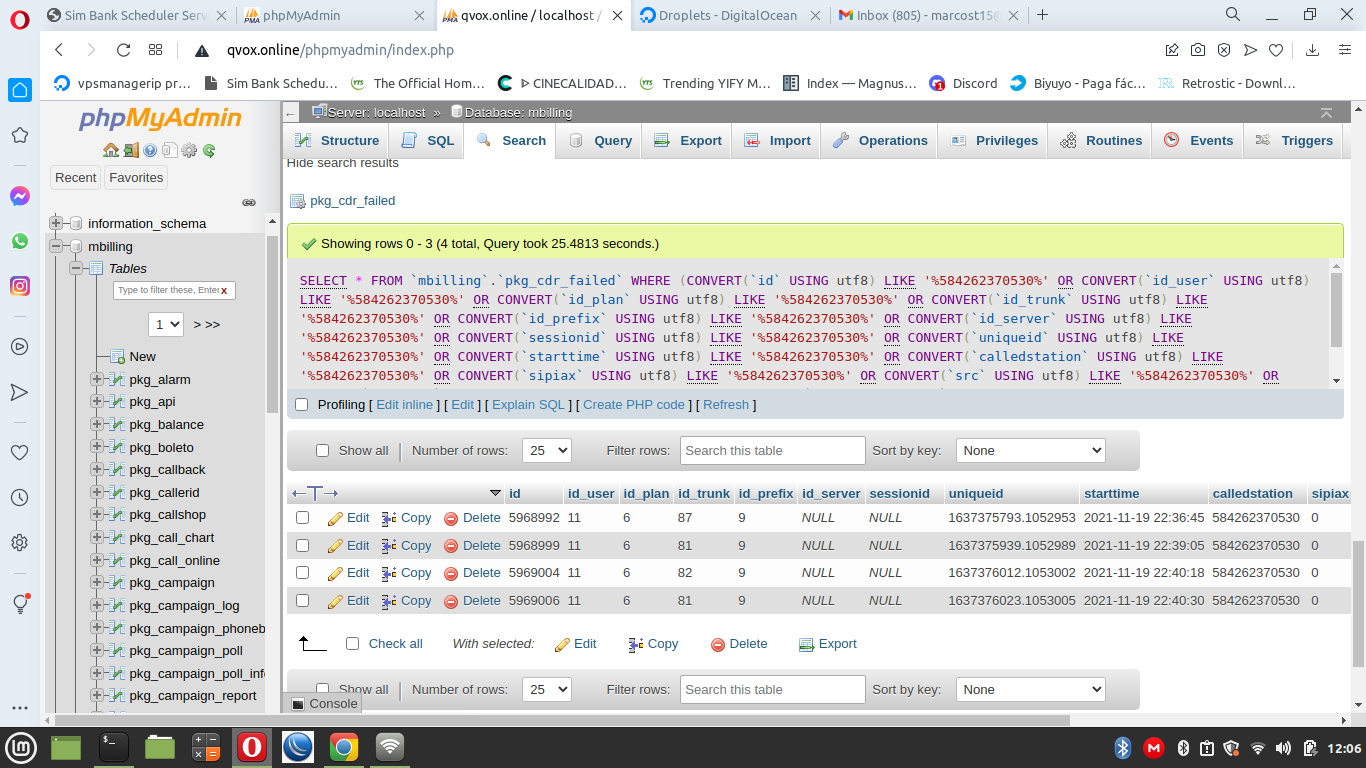Open Opera Messenger sidebar icon
The height and width of the screenshot is (768, 1366).
(20, 196)
